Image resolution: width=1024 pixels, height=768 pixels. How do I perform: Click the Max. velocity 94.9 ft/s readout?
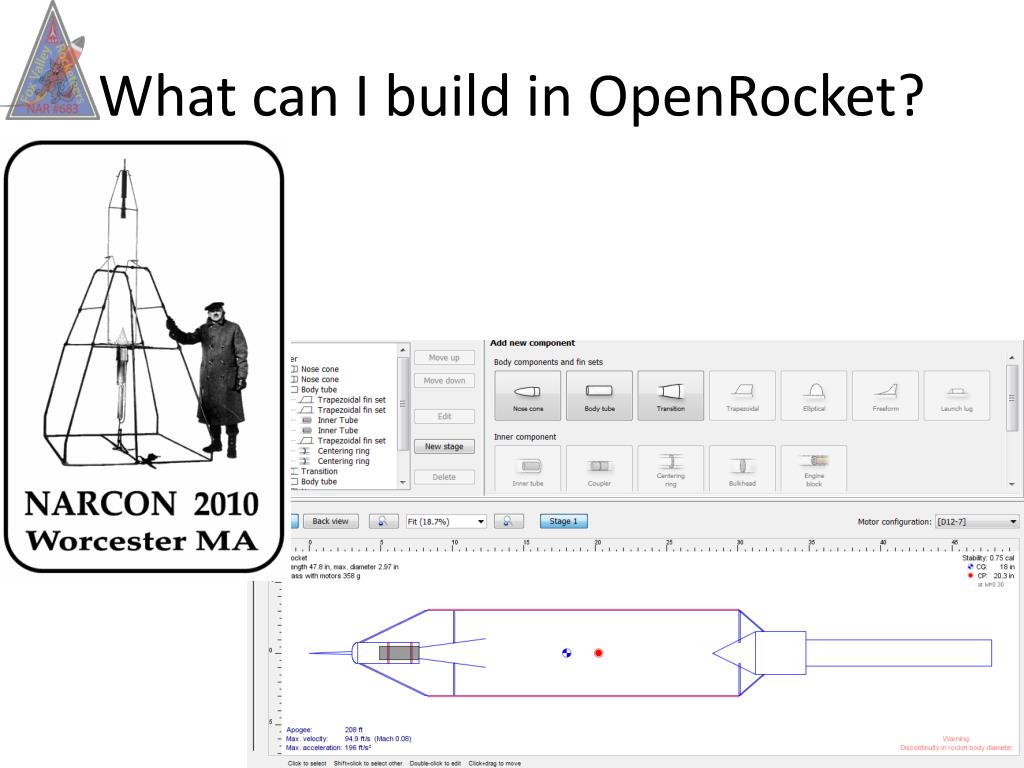[349, 739]
